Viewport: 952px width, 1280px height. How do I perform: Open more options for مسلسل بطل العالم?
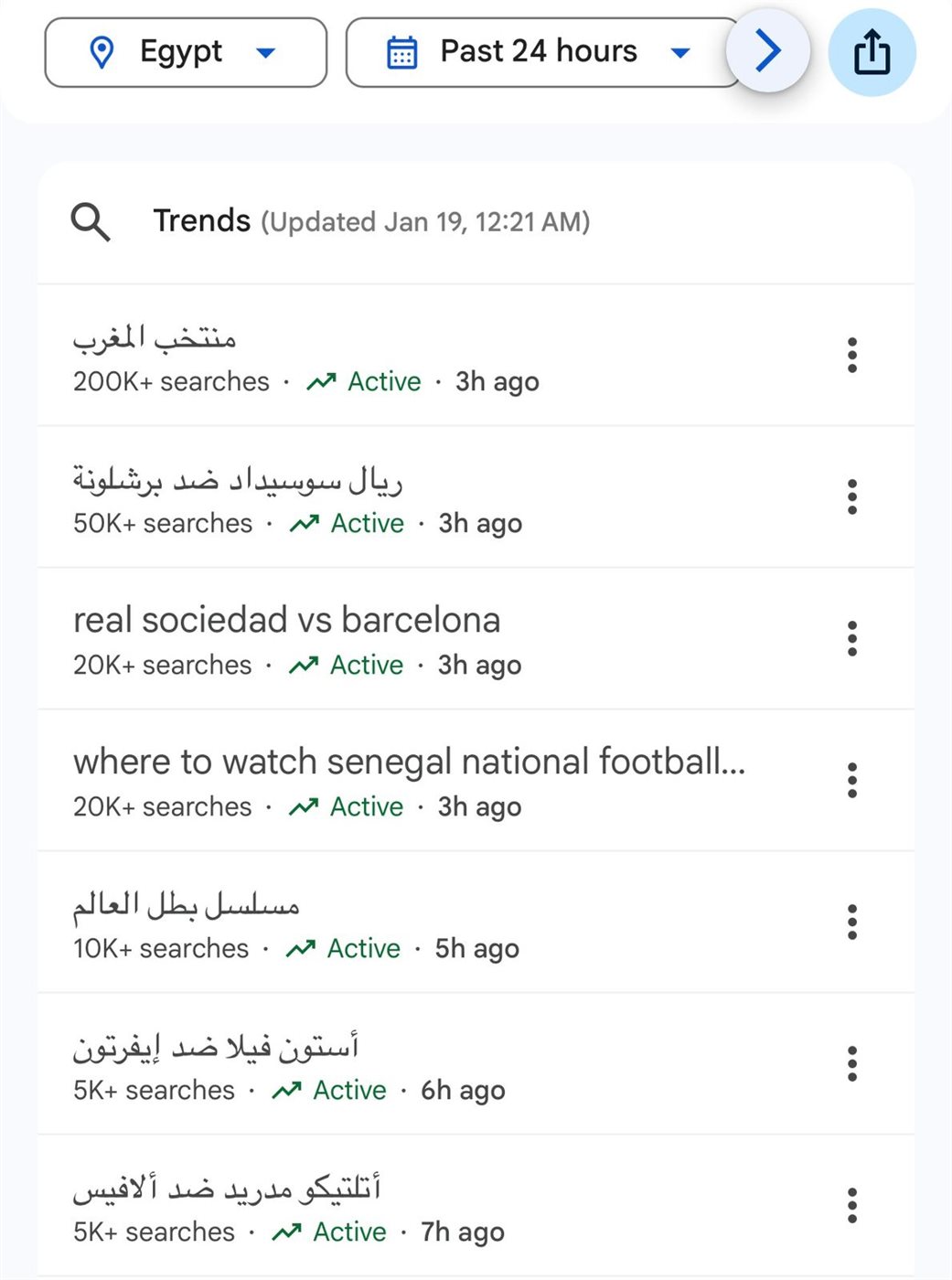tap(851, 922)
